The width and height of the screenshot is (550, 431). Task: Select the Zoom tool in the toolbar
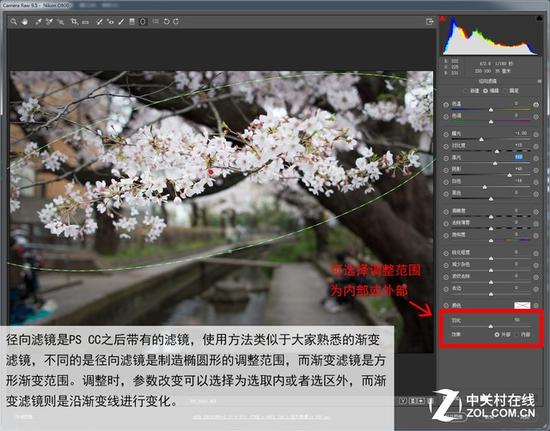point(13,22)
